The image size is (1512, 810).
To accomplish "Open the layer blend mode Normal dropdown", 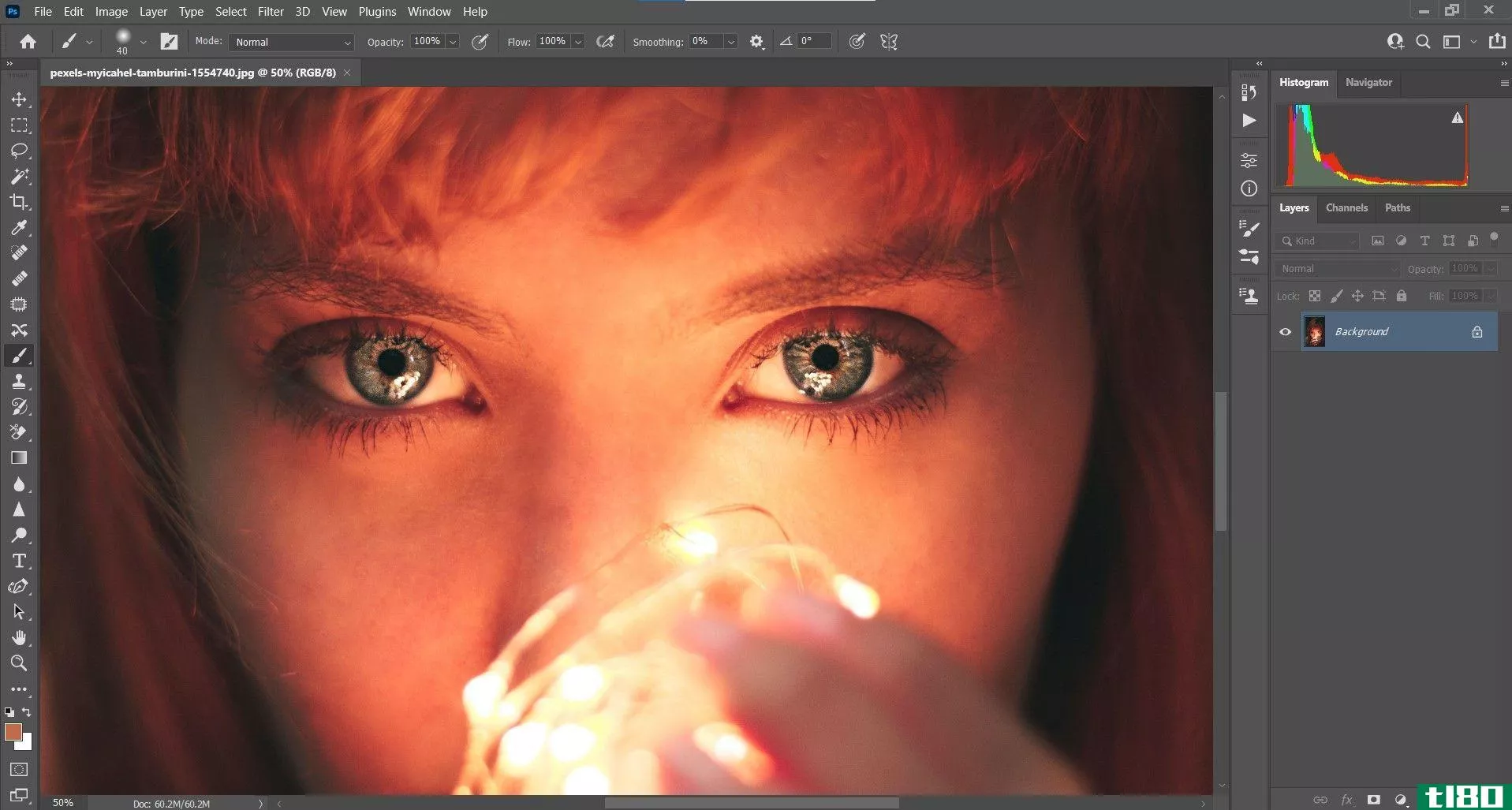I will point(1338,269).
